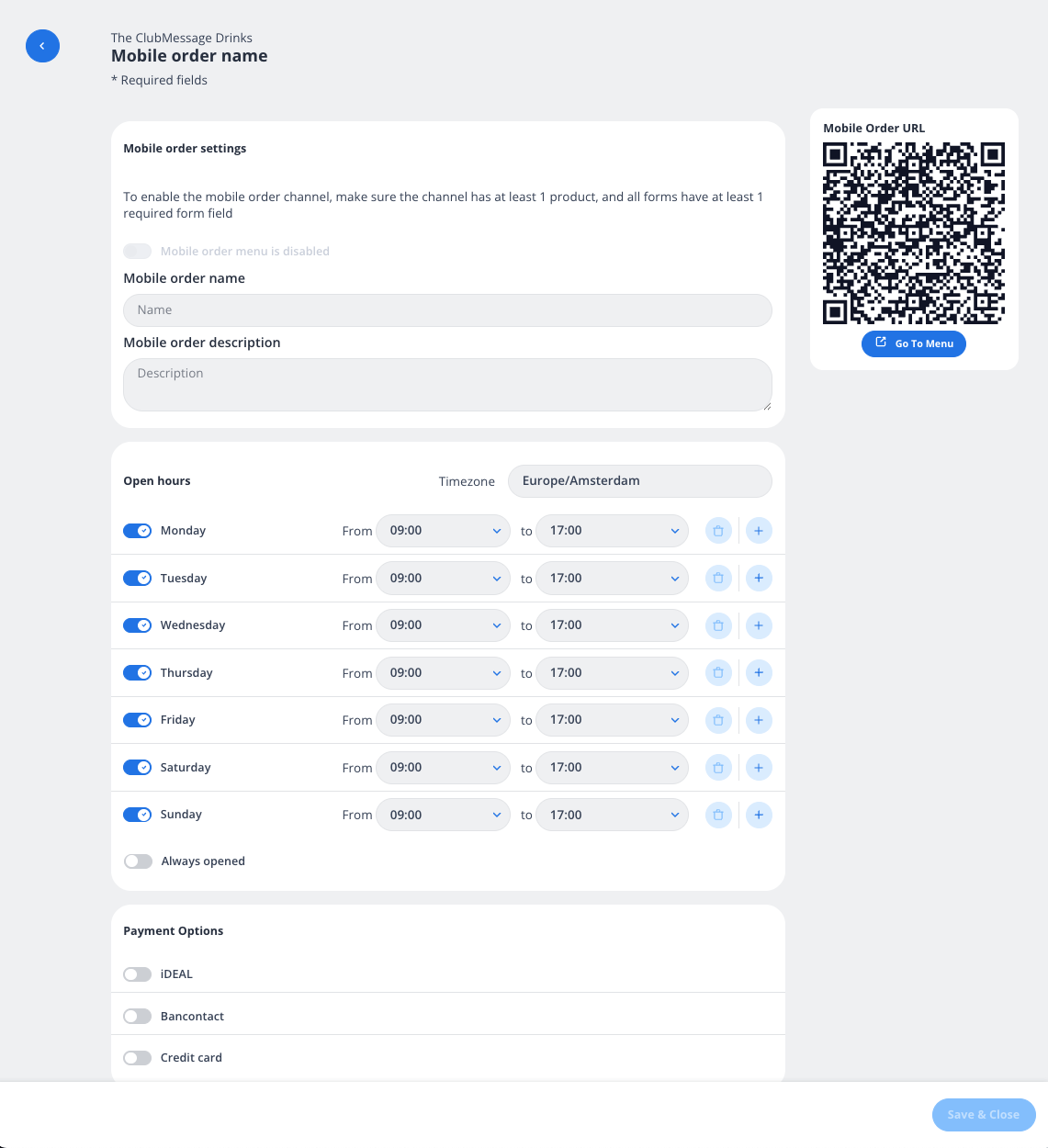Click the Go To Menu button
The height and width of the screenshot is (1148, 1048).
coord(913,343)
